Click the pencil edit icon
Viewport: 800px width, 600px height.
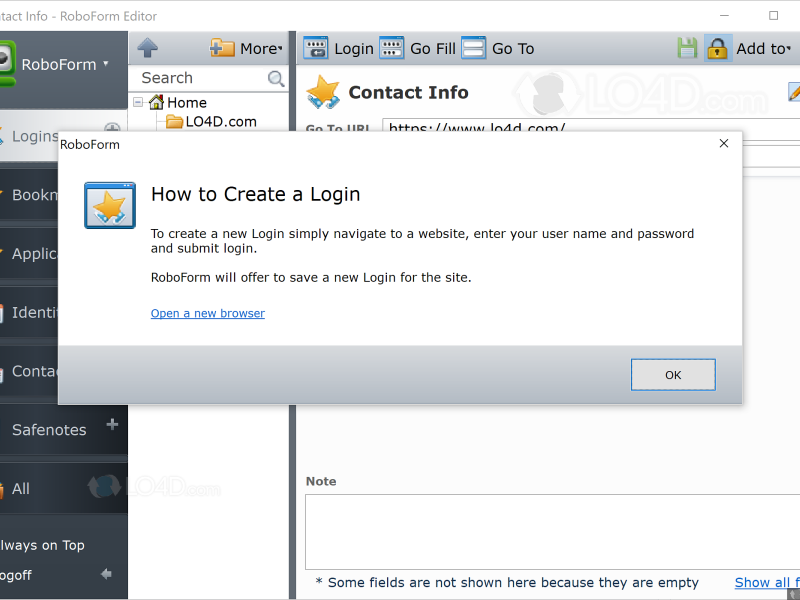coord(794,92)
